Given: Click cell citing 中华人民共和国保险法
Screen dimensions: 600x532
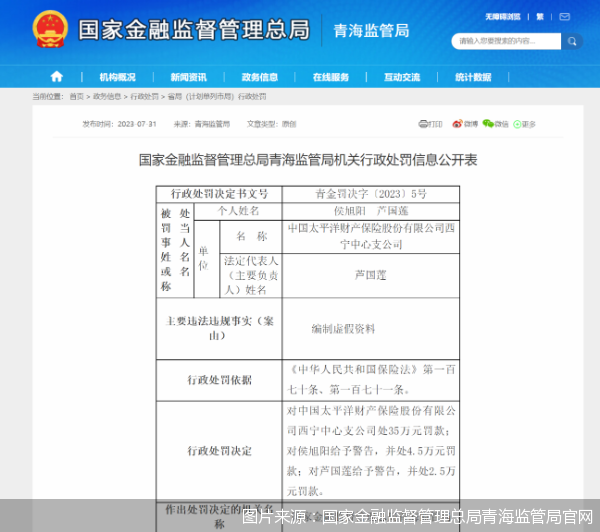Looking at the screenshot, I should pyautogui.click(x=371, y=380).
